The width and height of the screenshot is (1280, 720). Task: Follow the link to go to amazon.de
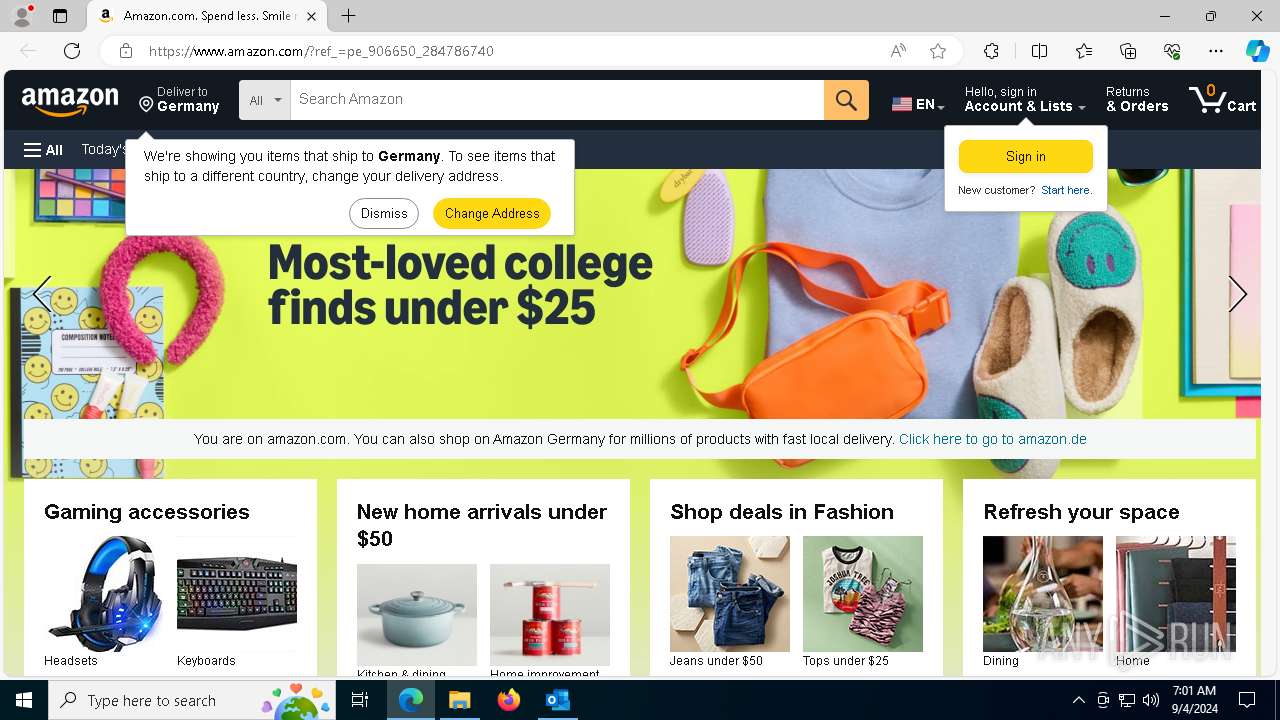992,439
